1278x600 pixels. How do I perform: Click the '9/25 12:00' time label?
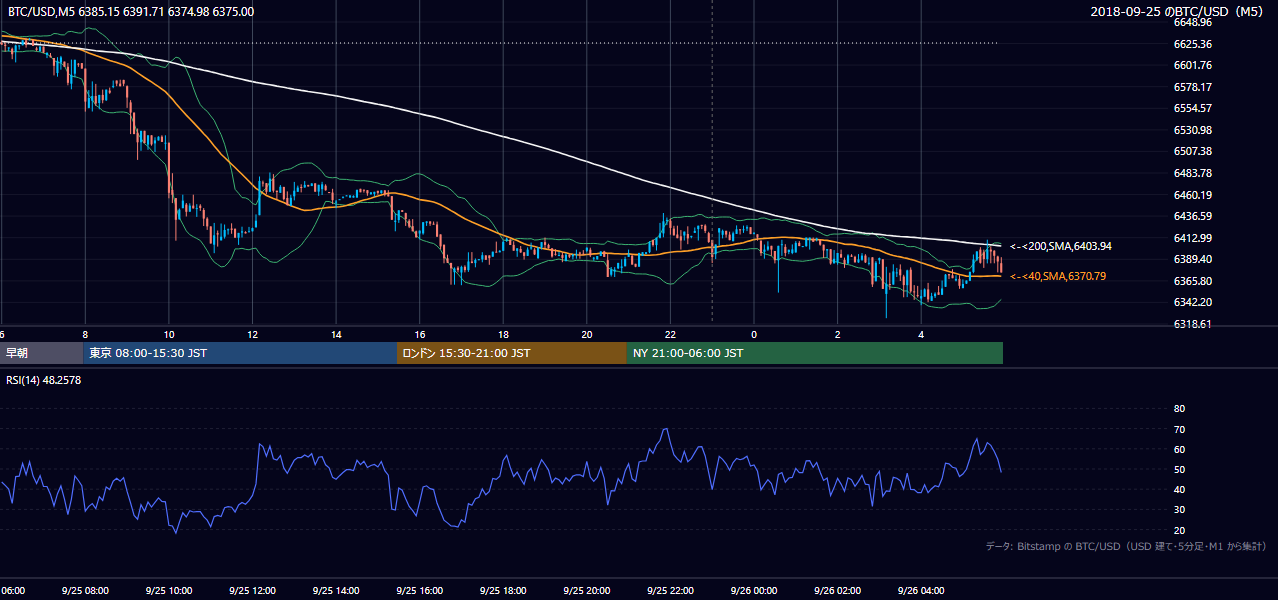tap(252, 590)
